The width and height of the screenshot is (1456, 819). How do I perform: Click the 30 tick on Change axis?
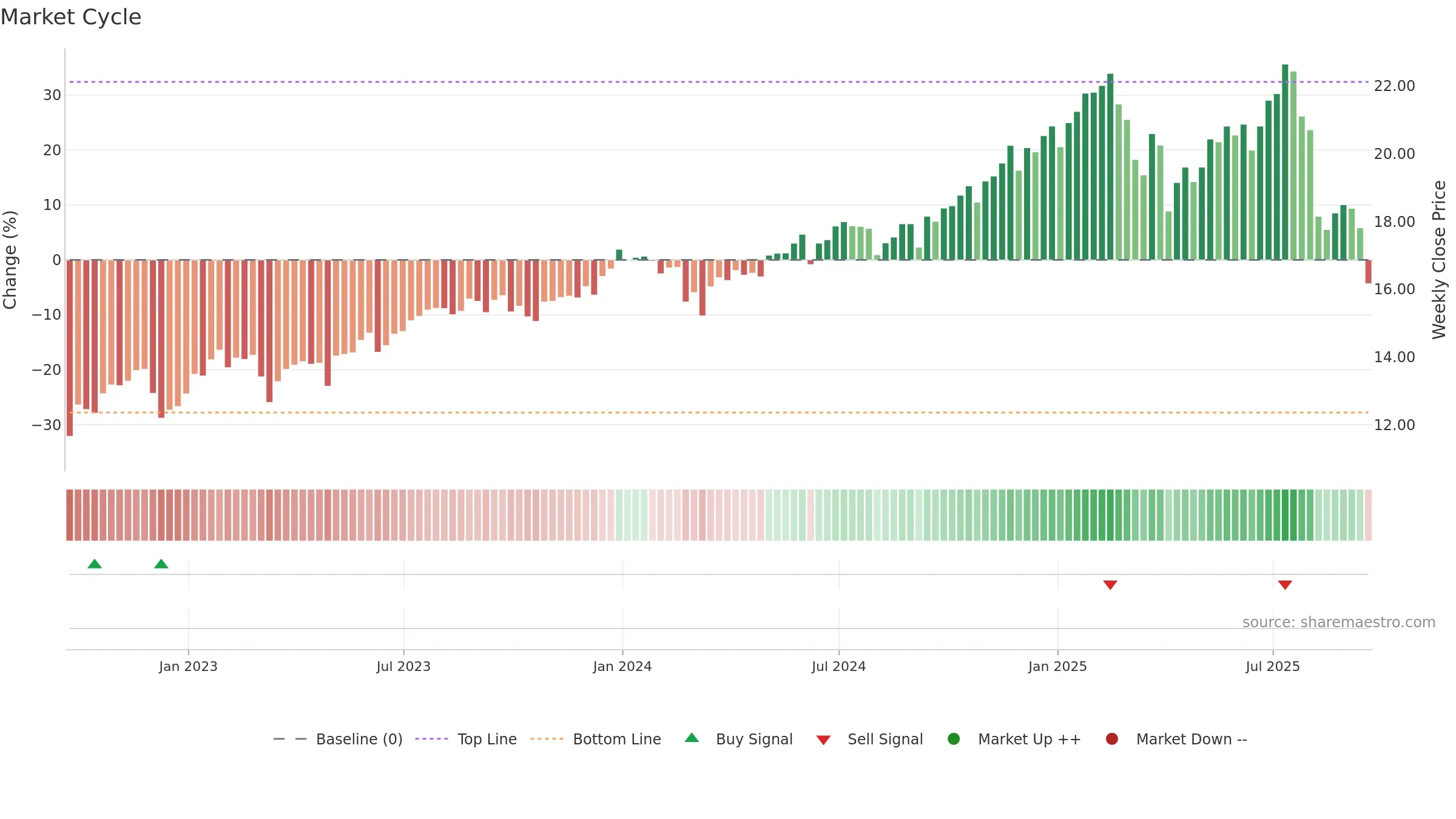[x=52, y=95]
